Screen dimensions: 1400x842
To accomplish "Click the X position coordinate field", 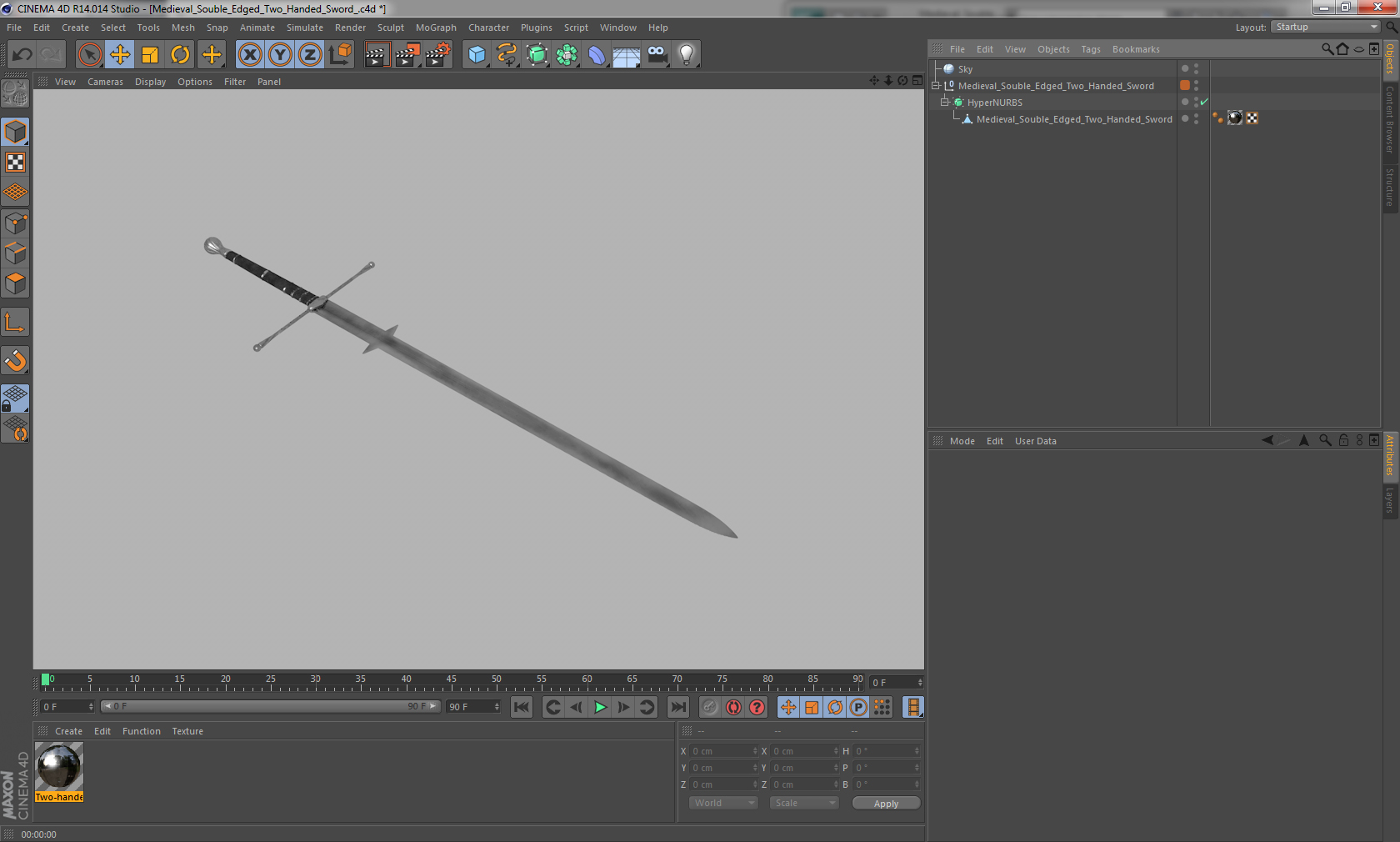I will [x=723, y=751].
